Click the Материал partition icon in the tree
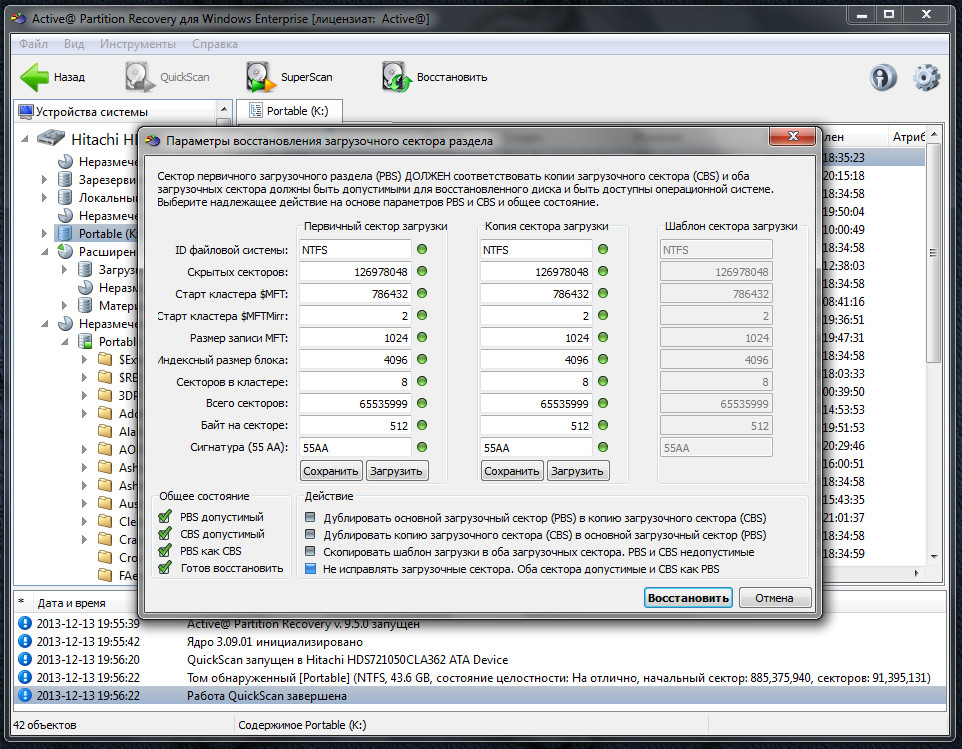This screenshot has width=962, height=749. [x=85, y=305]
